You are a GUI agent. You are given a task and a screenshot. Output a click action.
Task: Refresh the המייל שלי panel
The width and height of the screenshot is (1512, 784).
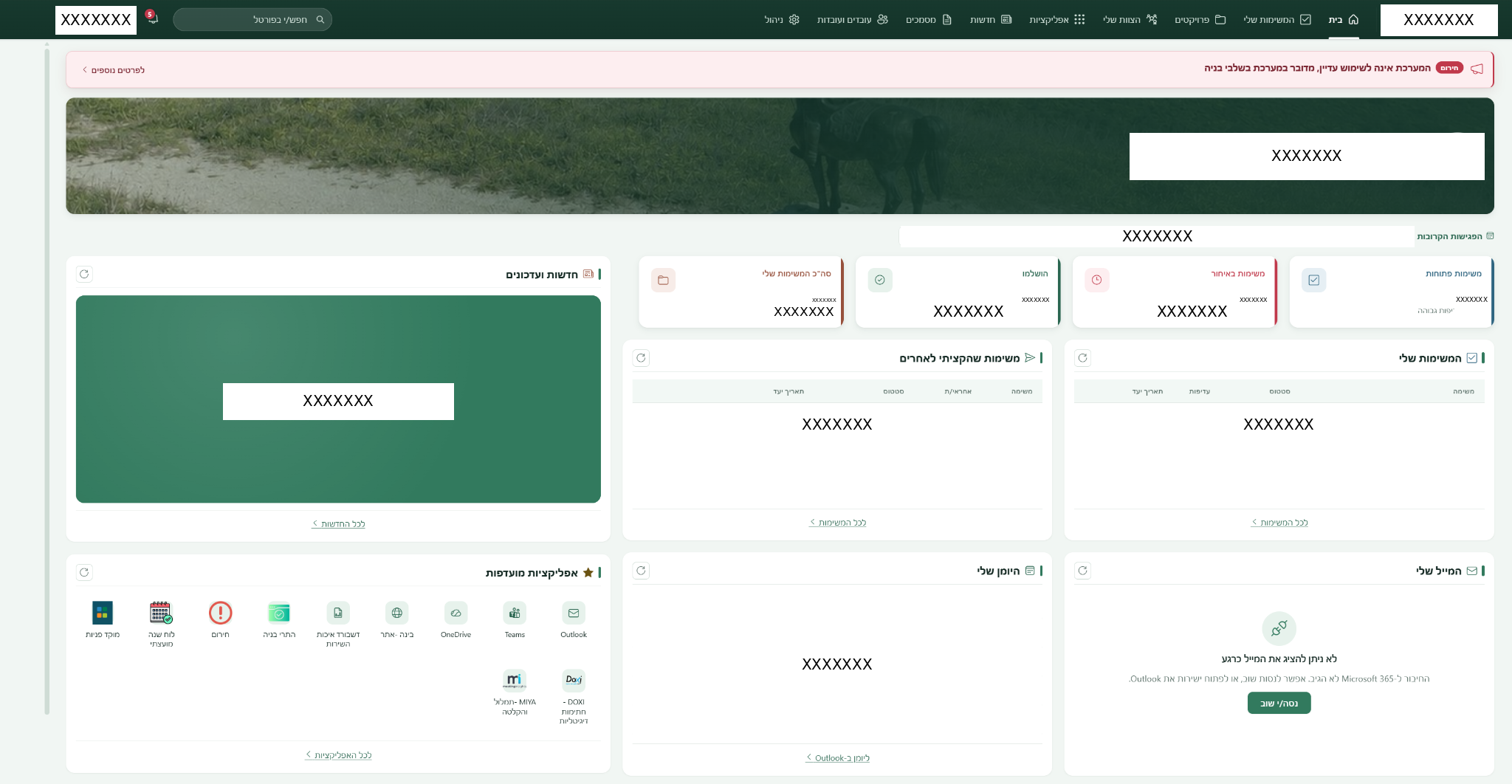click(x=1082, y=571)
